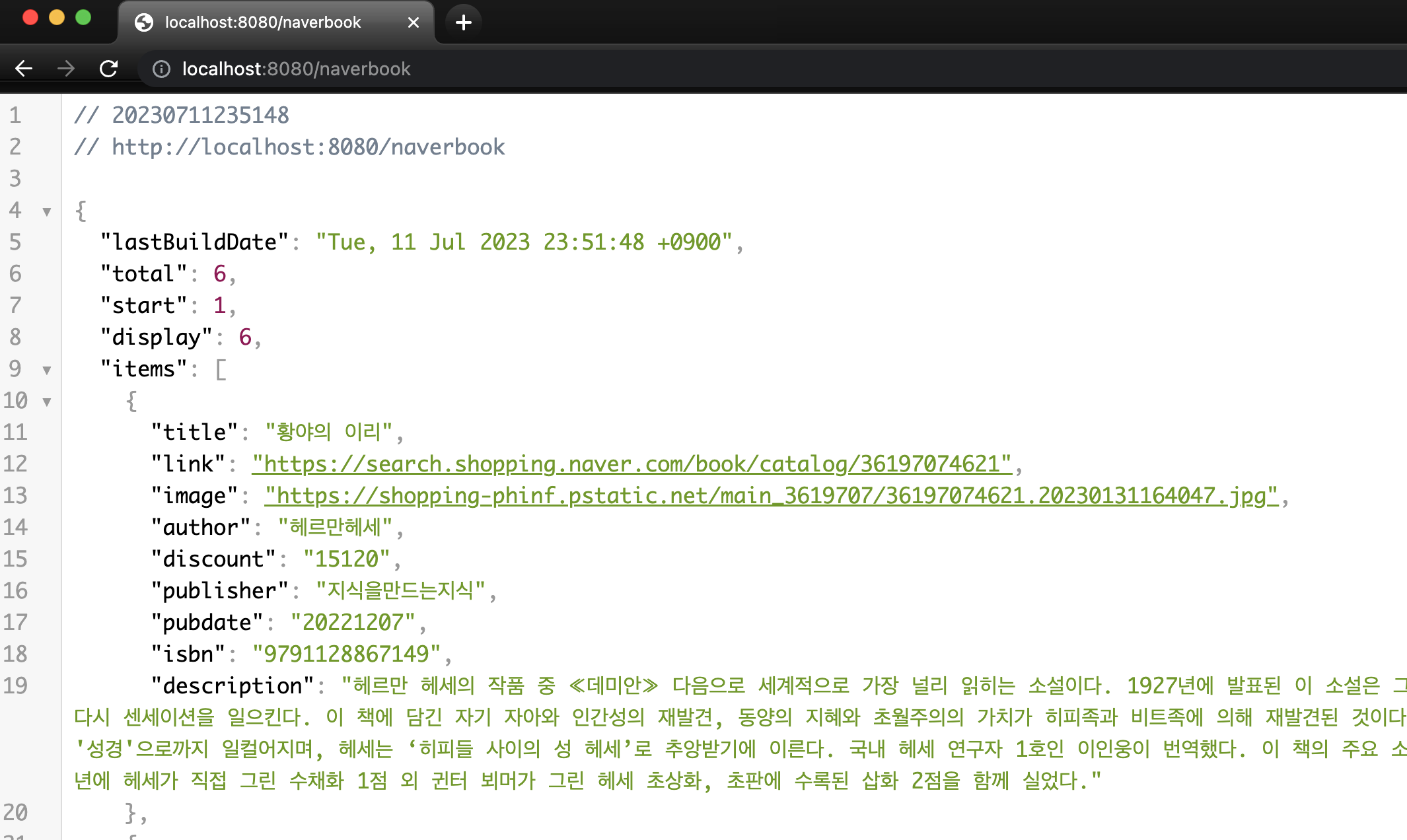Open the shopping-phinf.pstatic.net image link
The height and width of the screenshot is (840, 1407).
point(770,496)
